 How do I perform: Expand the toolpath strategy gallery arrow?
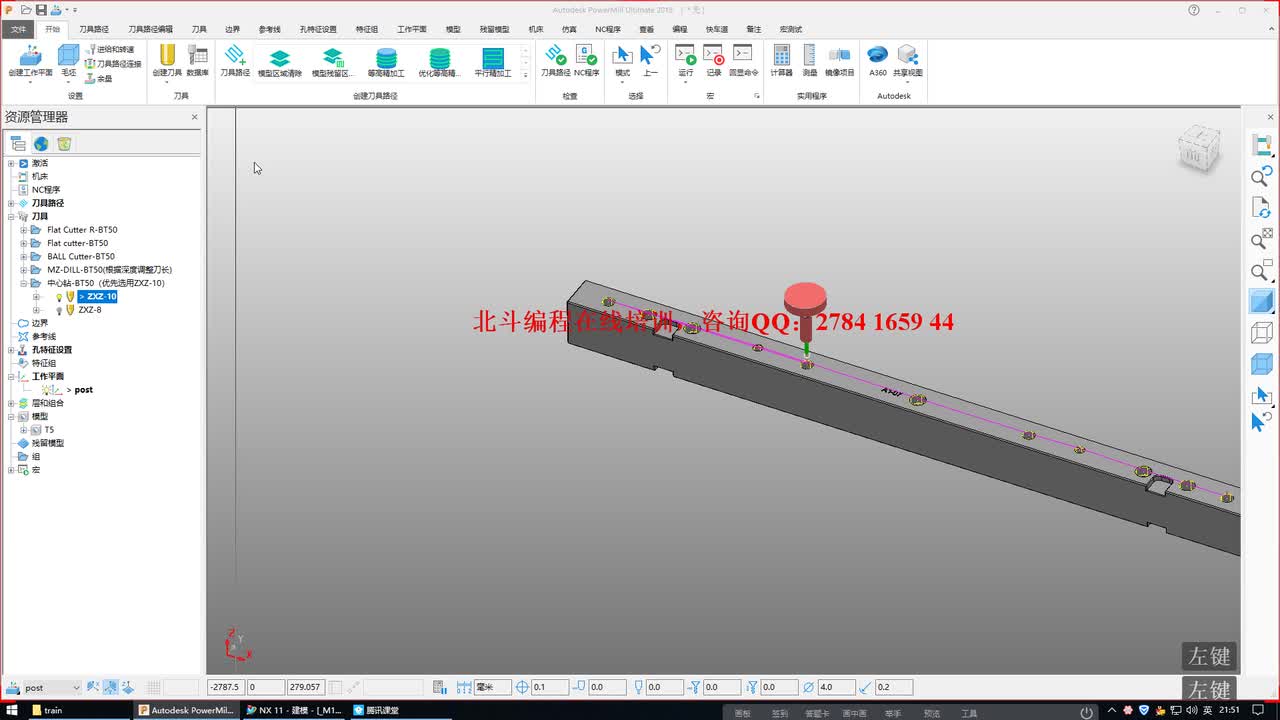click(526, 75)
